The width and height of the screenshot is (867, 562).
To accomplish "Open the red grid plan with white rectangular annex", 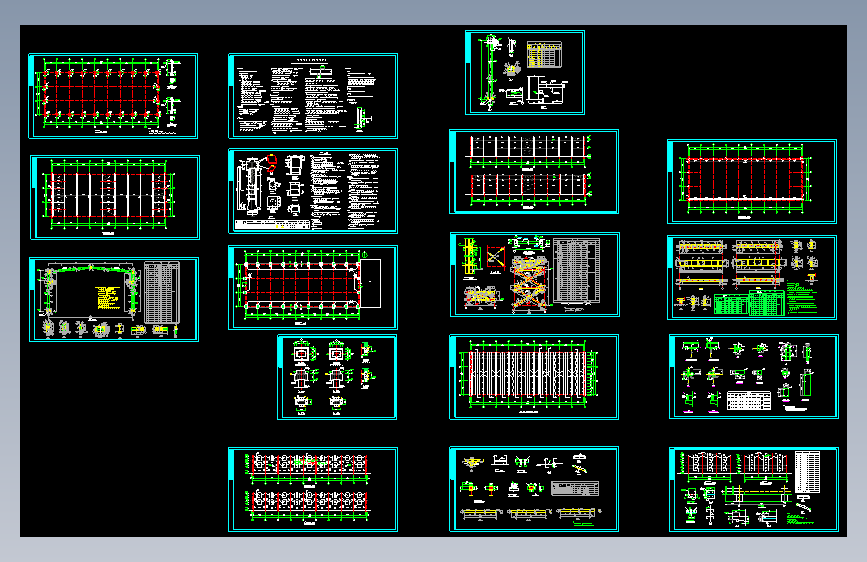I will (313, 288).
